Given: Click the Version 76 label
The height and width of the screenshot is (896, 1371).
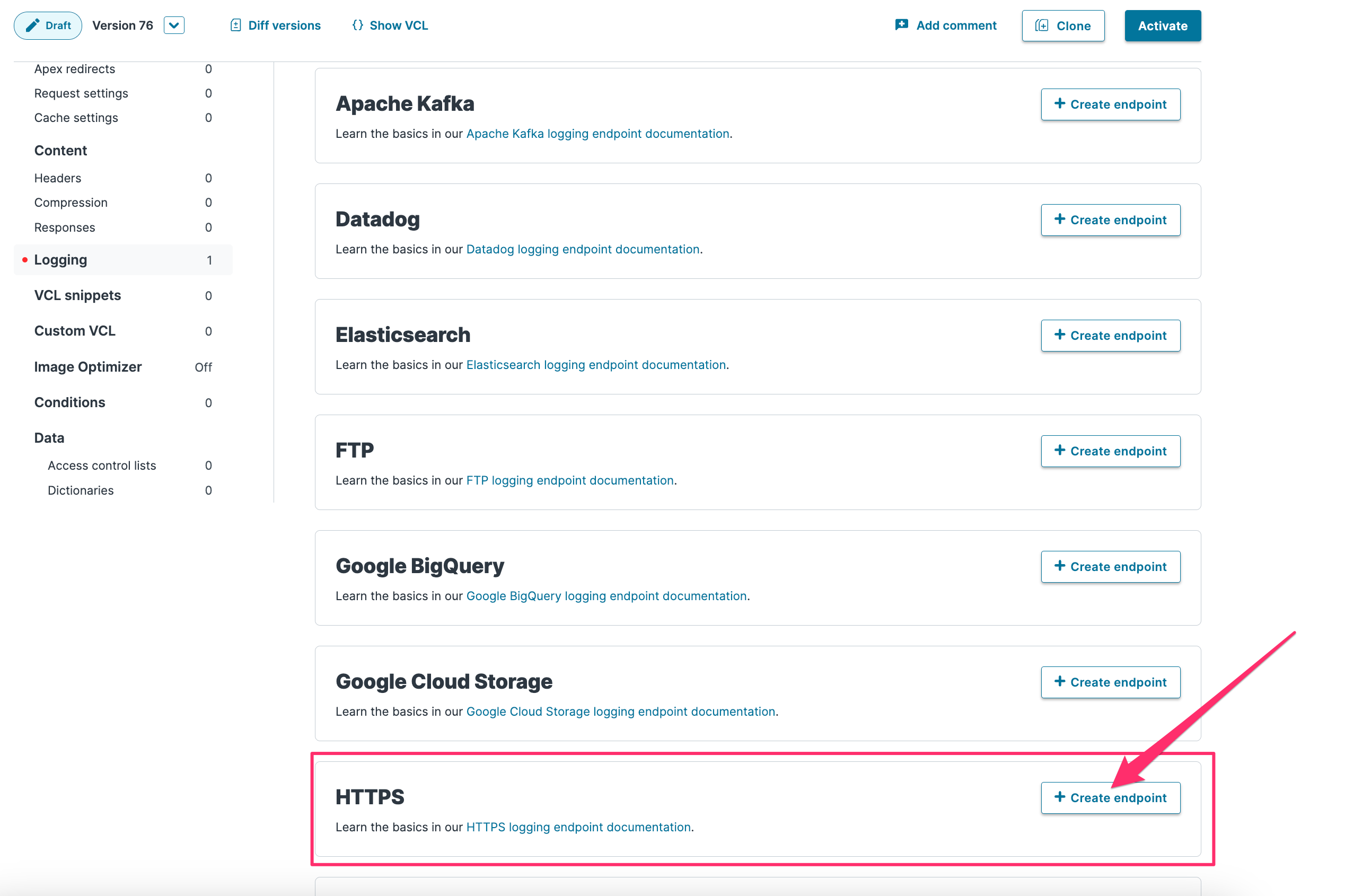Looking at the screenshot, I should pyautogui.click(x=122, y=25).
